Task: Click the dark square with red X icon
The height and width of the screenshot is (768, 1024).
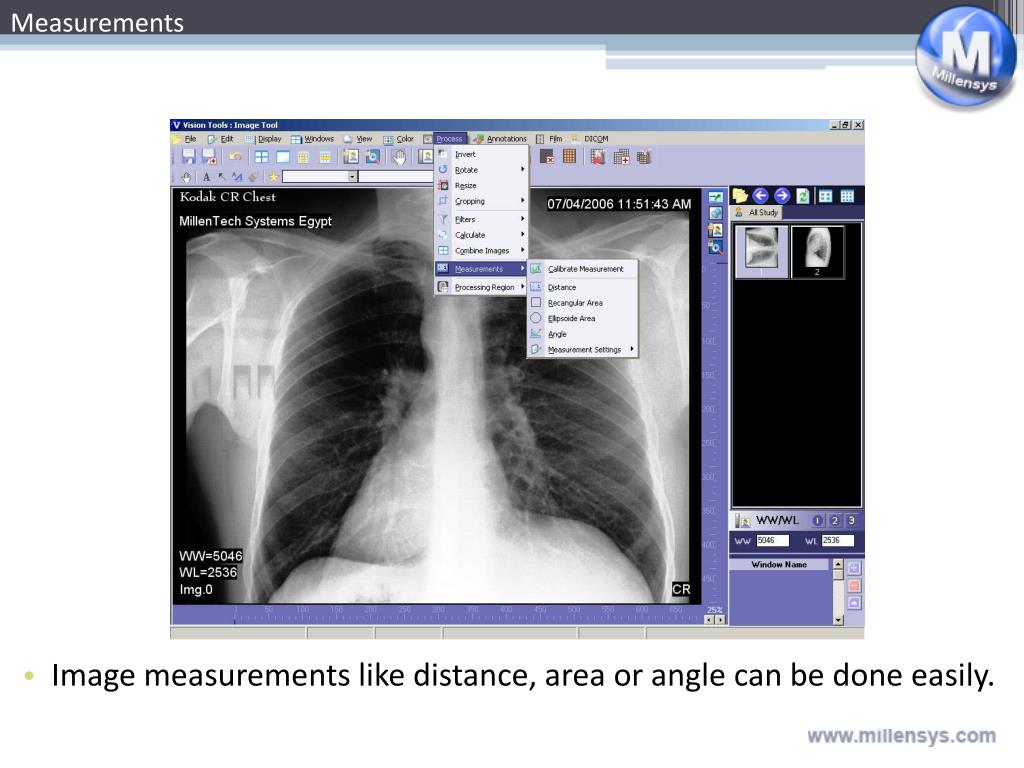Action: tap(547, 157)
